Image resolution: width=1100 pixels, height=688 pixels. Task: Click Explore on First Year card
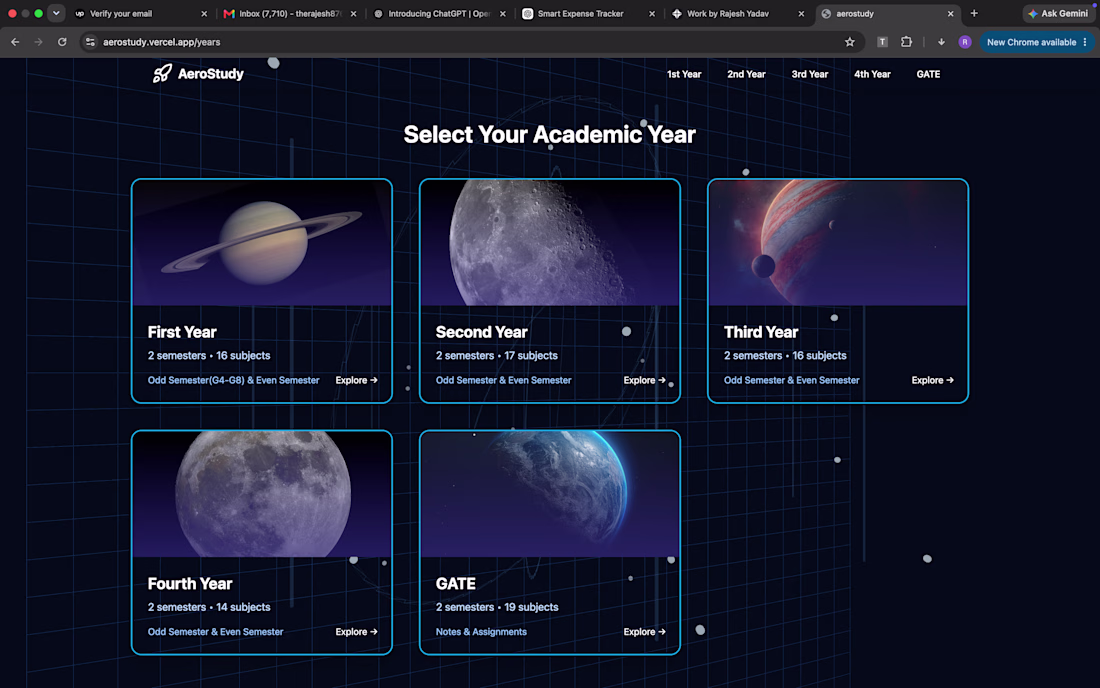tap(356, 380)
